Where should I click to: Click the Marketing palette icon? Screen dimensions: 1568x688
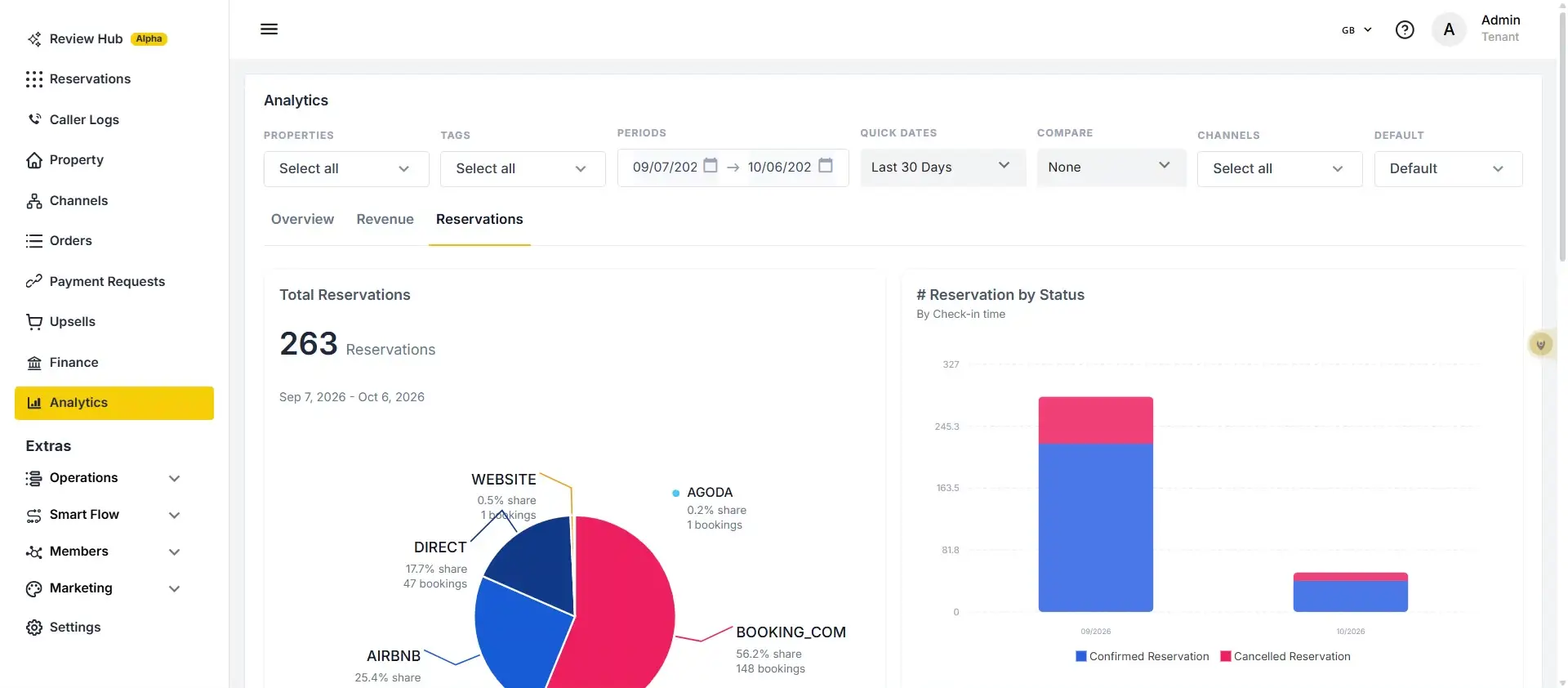coord(34,588)
